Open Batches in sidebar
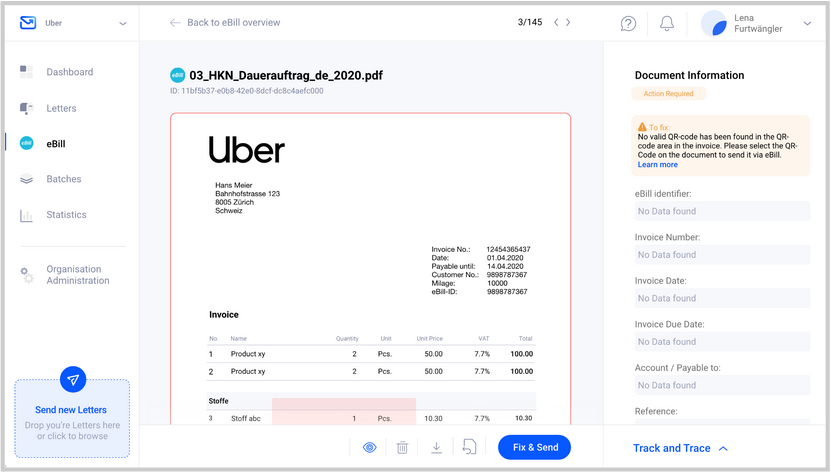 point(64,179)
